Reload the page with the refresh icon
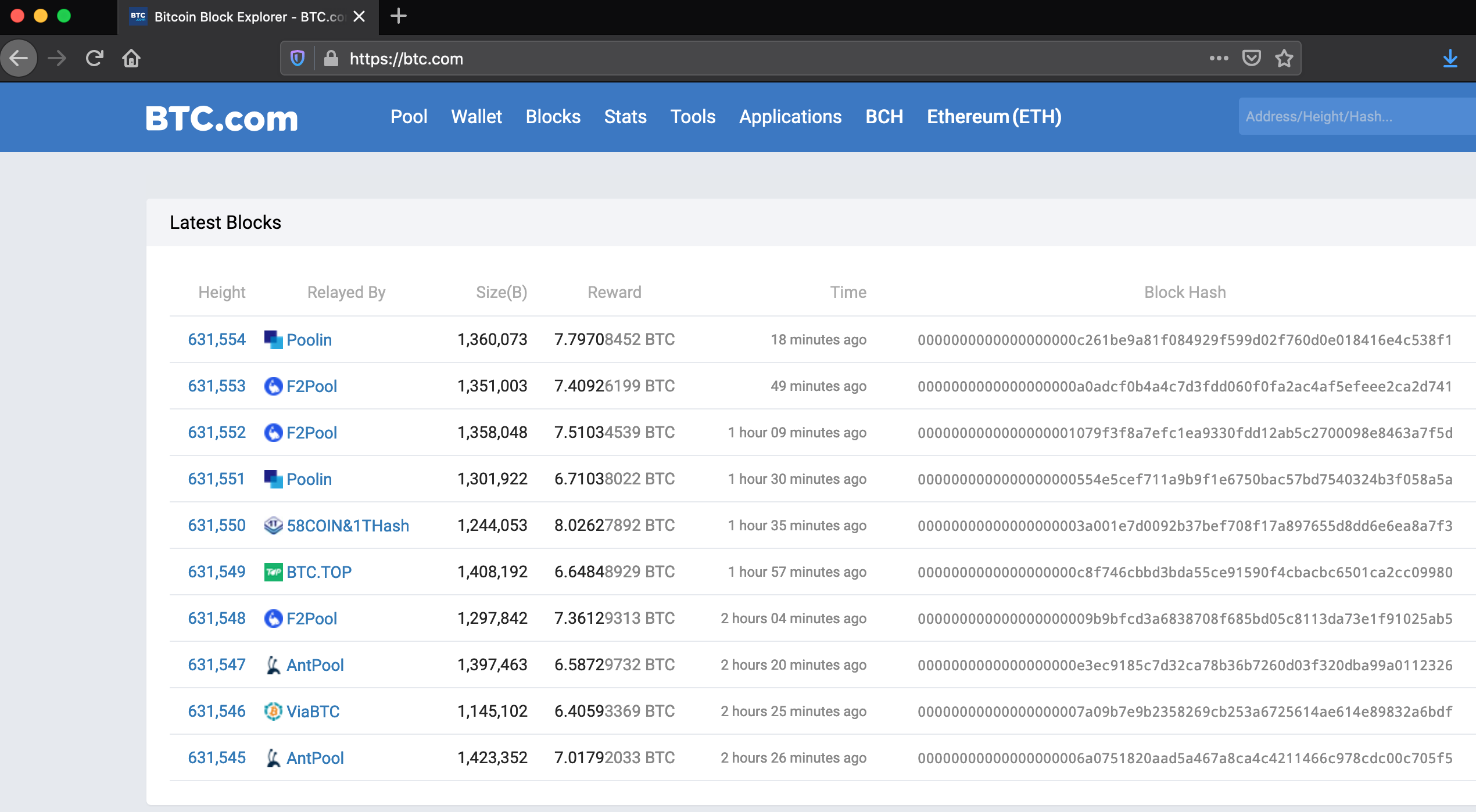 pos(94,58)
